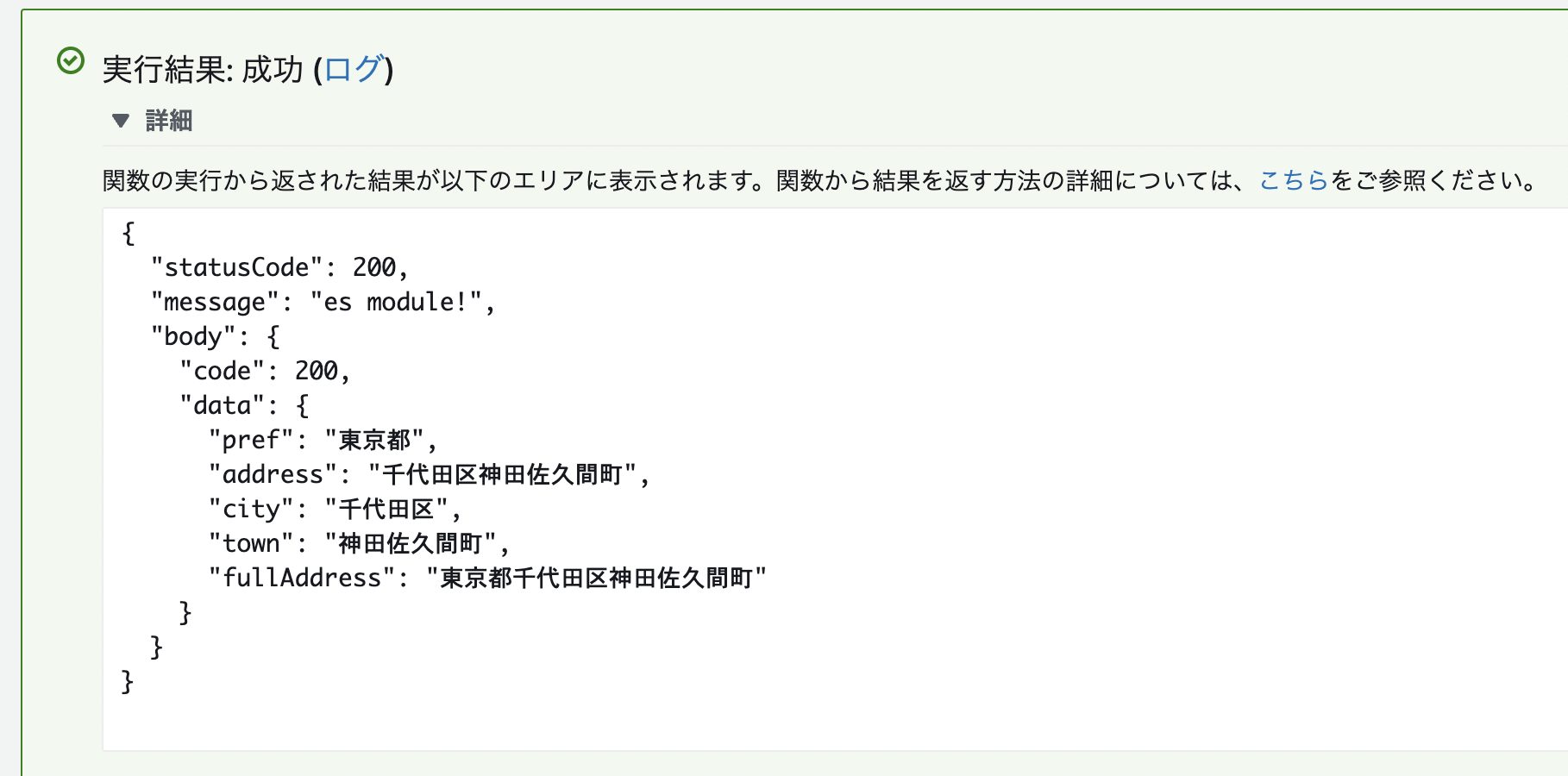Image resolution: width=1568 pixels, height=776 pixels.
Task: Click the description text about returned results
Action: tap(819, 180)
